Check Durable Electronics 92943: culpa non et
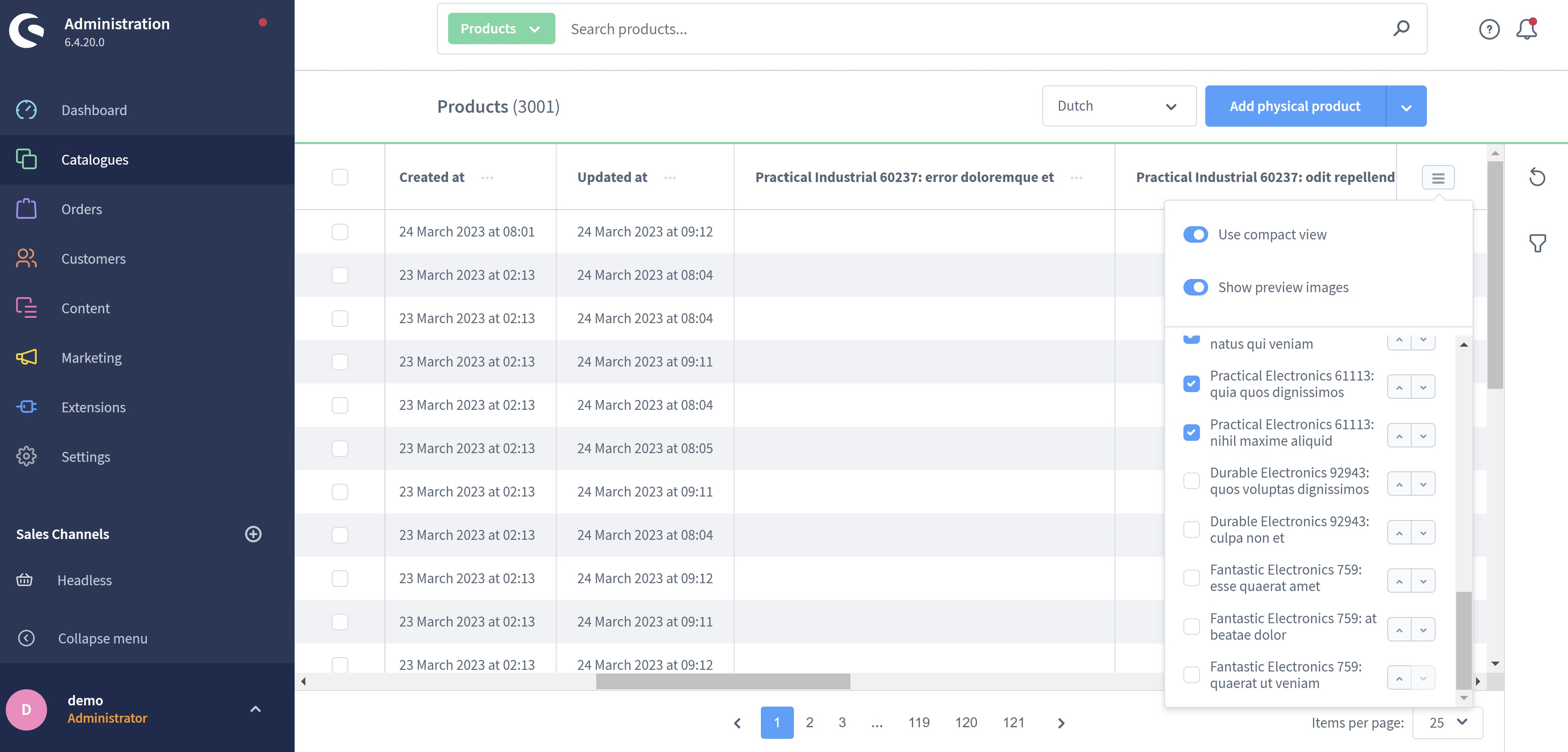This screenshot has width=1568, height=752. (1191, 529)
